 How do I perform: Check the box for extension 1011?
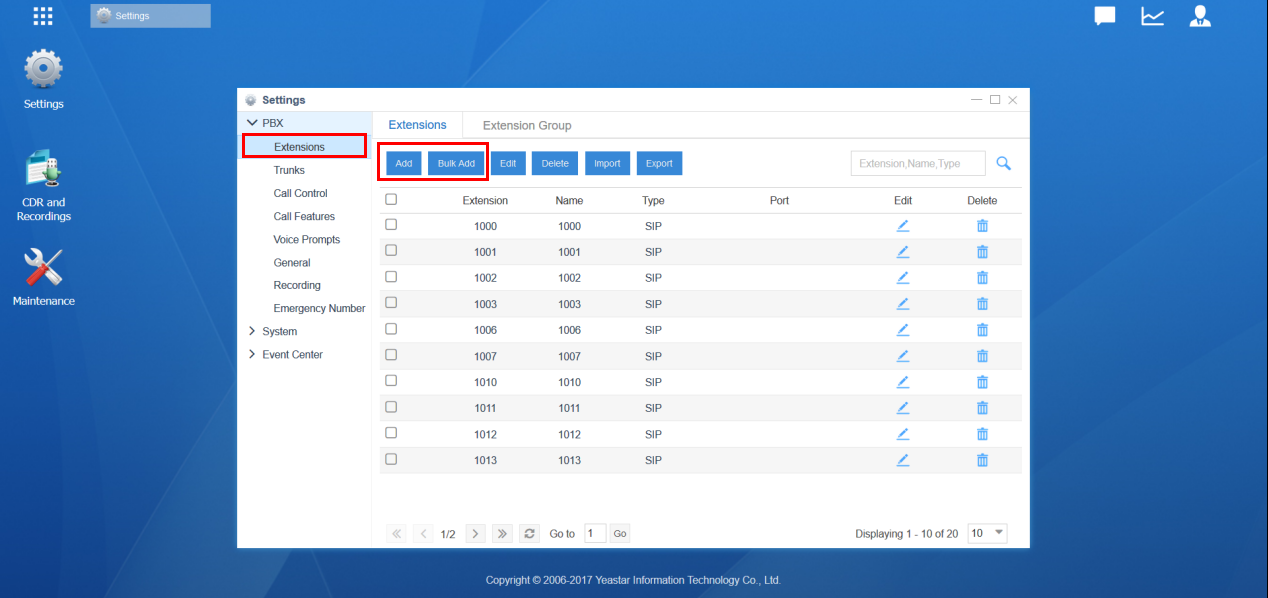tap(391, 407)
